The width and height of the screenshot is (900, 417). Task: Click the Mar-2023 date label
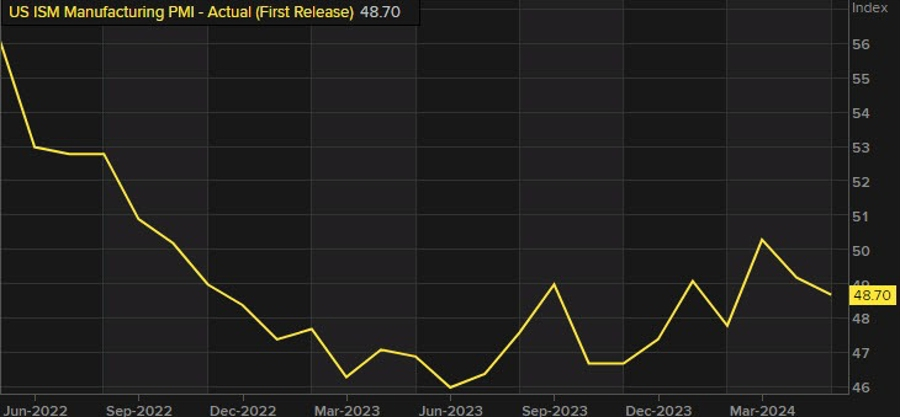(x=347, y=410)
